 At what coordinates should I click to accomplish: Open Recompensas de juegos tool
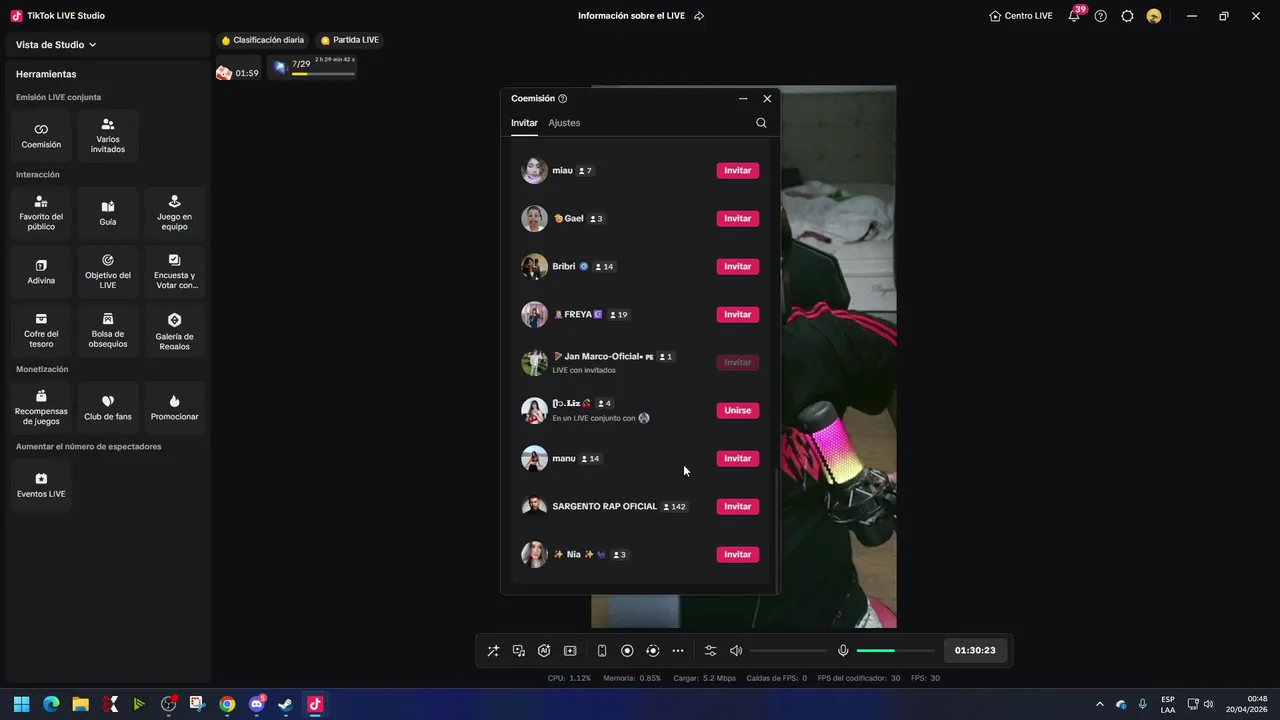tap(41, 408)
